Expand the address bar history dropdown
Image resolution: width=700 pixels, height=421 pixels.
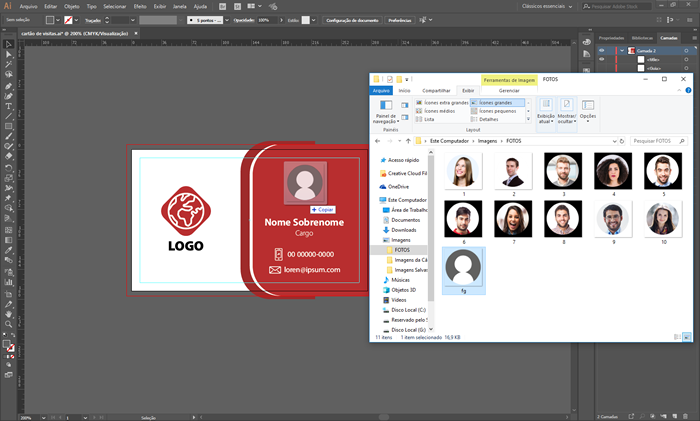pyautogui.click(x=614, y=141)
